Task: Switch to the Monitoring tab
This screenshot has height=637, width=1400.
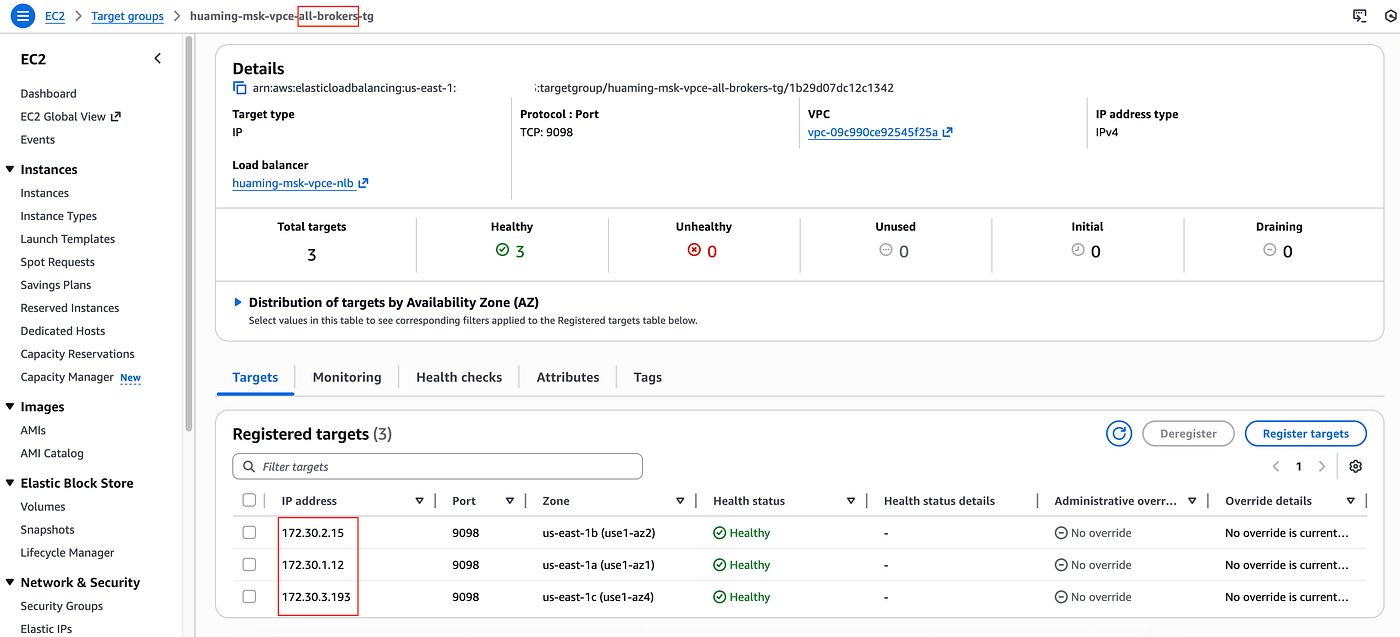Action: pyautogui.click(x=347, y=377)
